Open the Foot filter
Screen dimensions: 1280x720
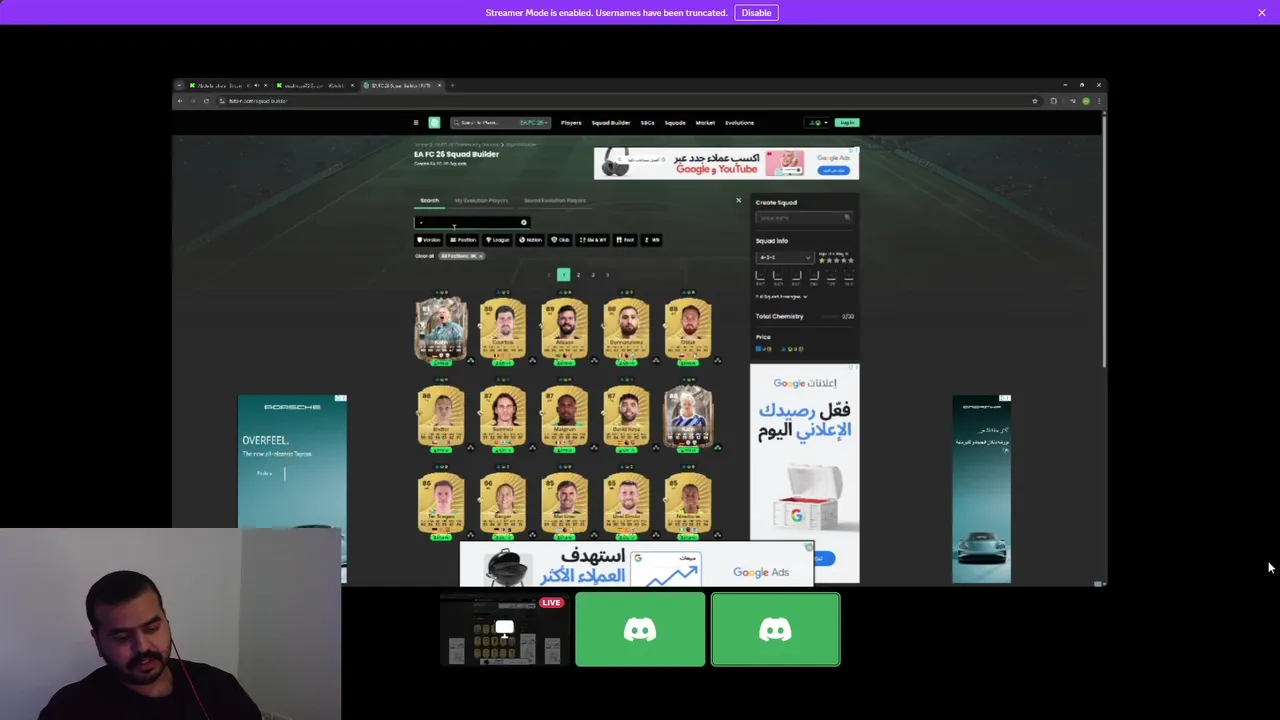(625, 240)
